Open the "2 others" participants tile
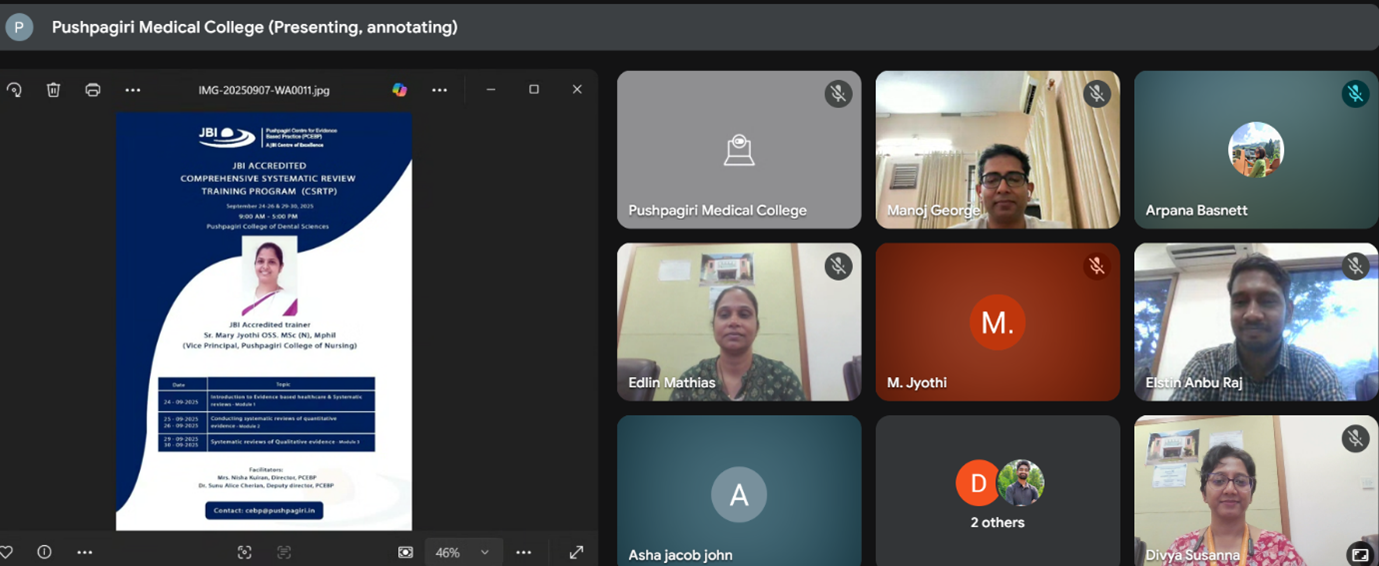1379x566 pixels. pyautogui.click(x=997, y=491)
